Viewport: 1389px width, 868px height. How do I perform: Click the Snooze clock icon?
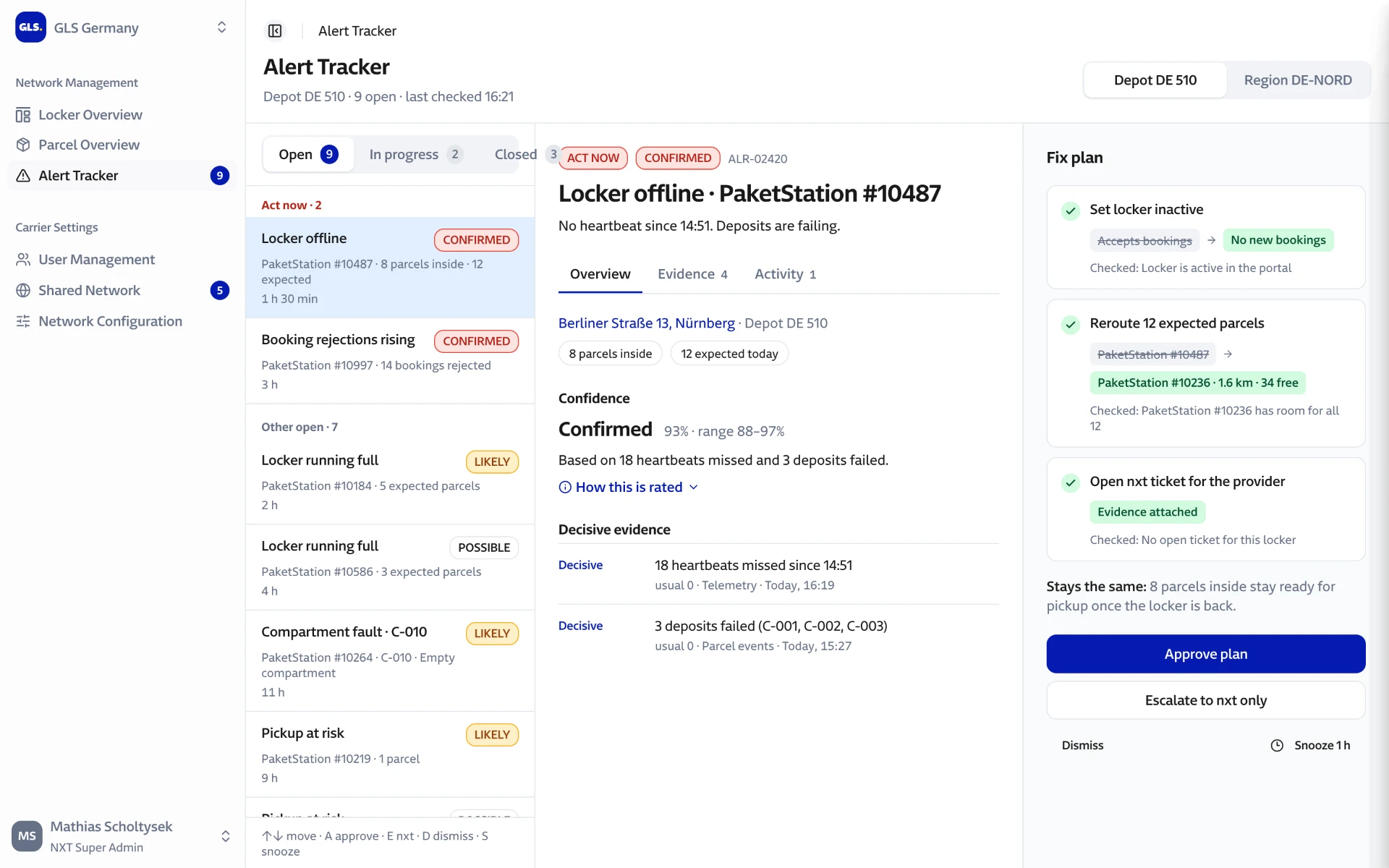(1277, 745)
